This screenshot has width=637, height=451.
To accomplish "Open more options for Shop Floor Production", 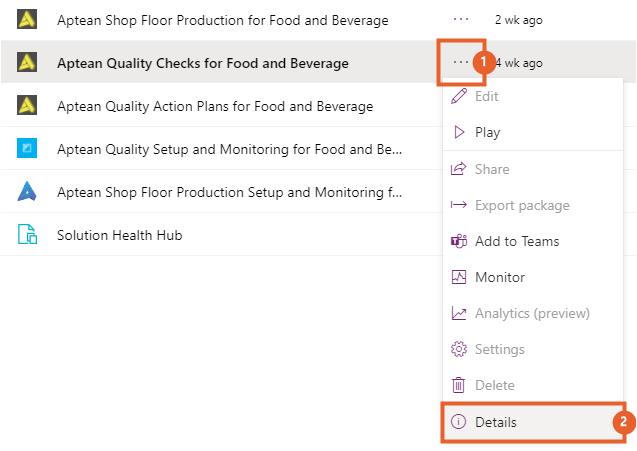I will (x=460, y=19).
